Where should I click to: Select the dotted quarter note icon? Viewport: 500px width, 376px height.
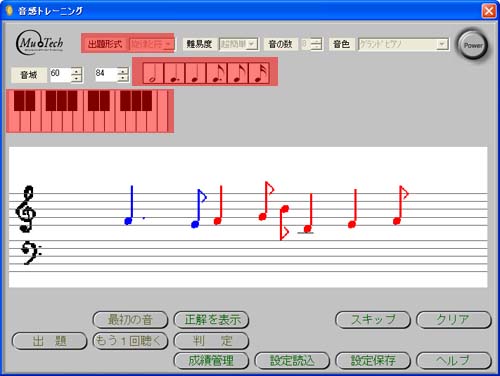click(174, 73)
